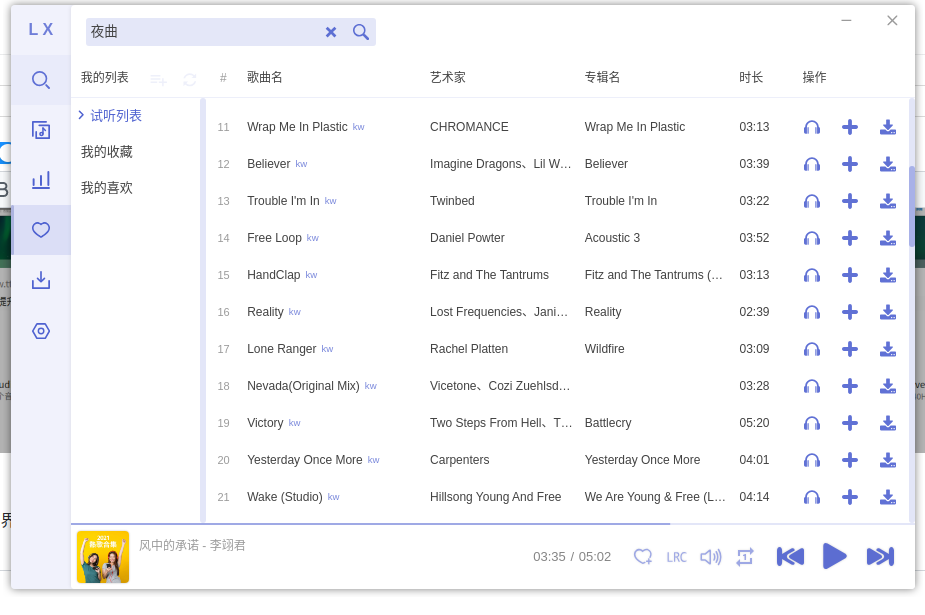The width and height of the screenshot is (925, 615).
Task: Play Free Loop via headphone icon
Action: (x=812, y=238)
